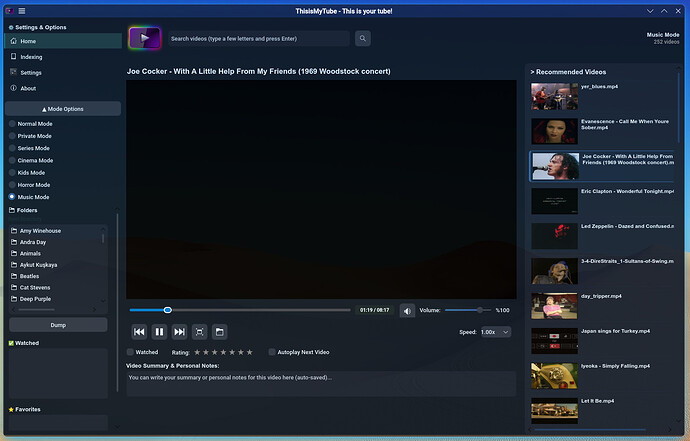Open the hamburger menu in the title bar
Screen dimensions: 690x441
[x=22, y=11]
